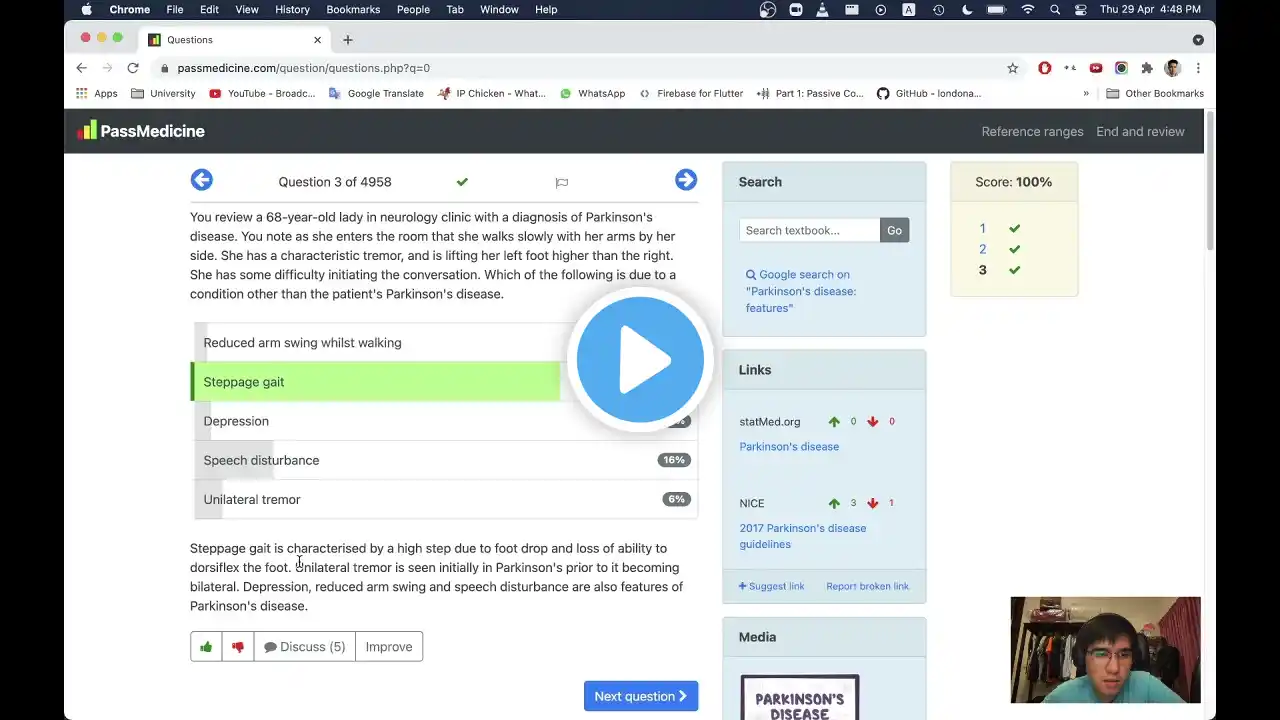1280x720 pixels.
Task: Open the History menu
Action: (292, 9)
